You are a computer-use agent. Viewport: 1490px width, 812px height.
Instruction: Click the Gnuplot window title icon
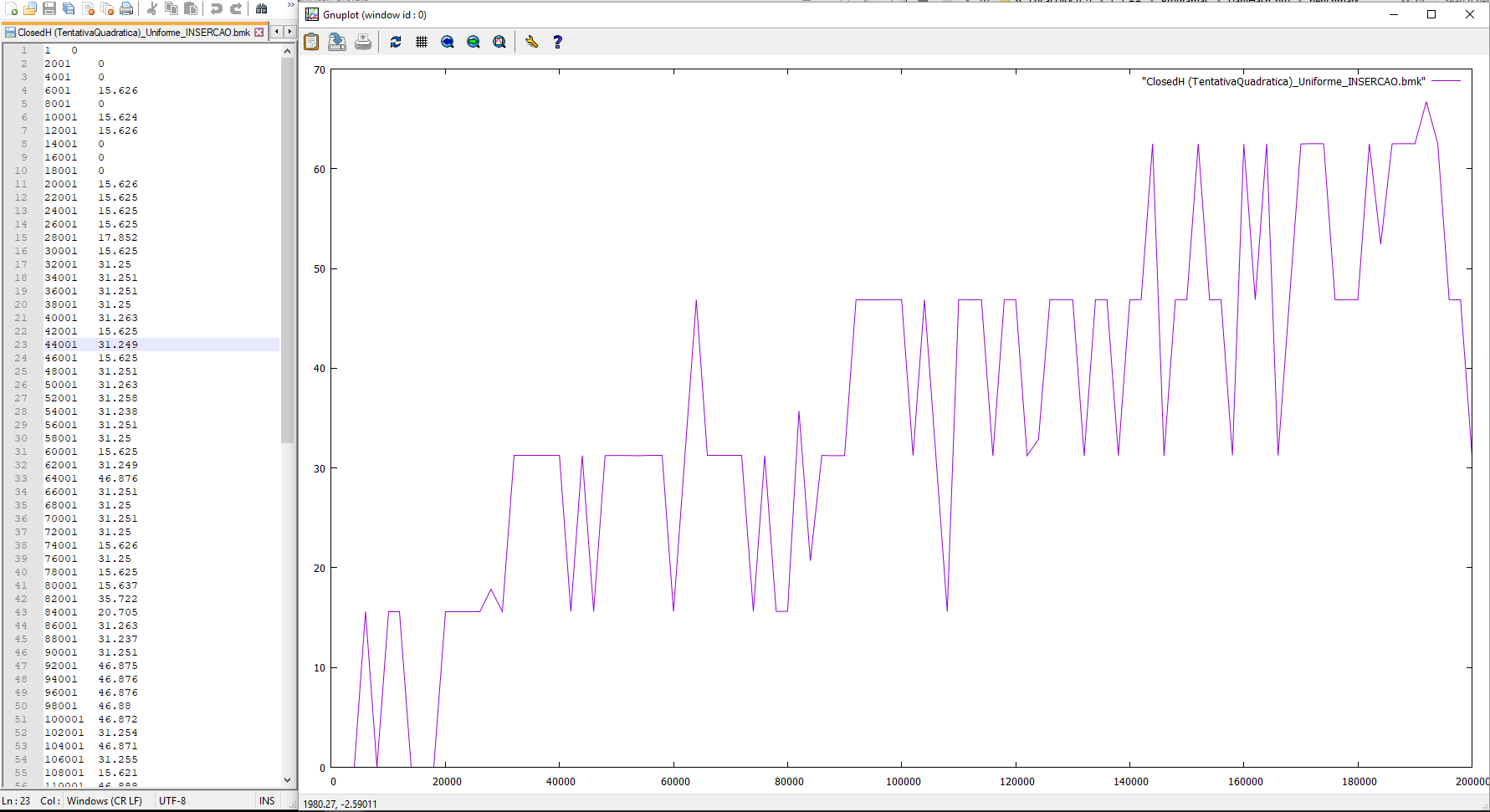(x=312, y=14)
